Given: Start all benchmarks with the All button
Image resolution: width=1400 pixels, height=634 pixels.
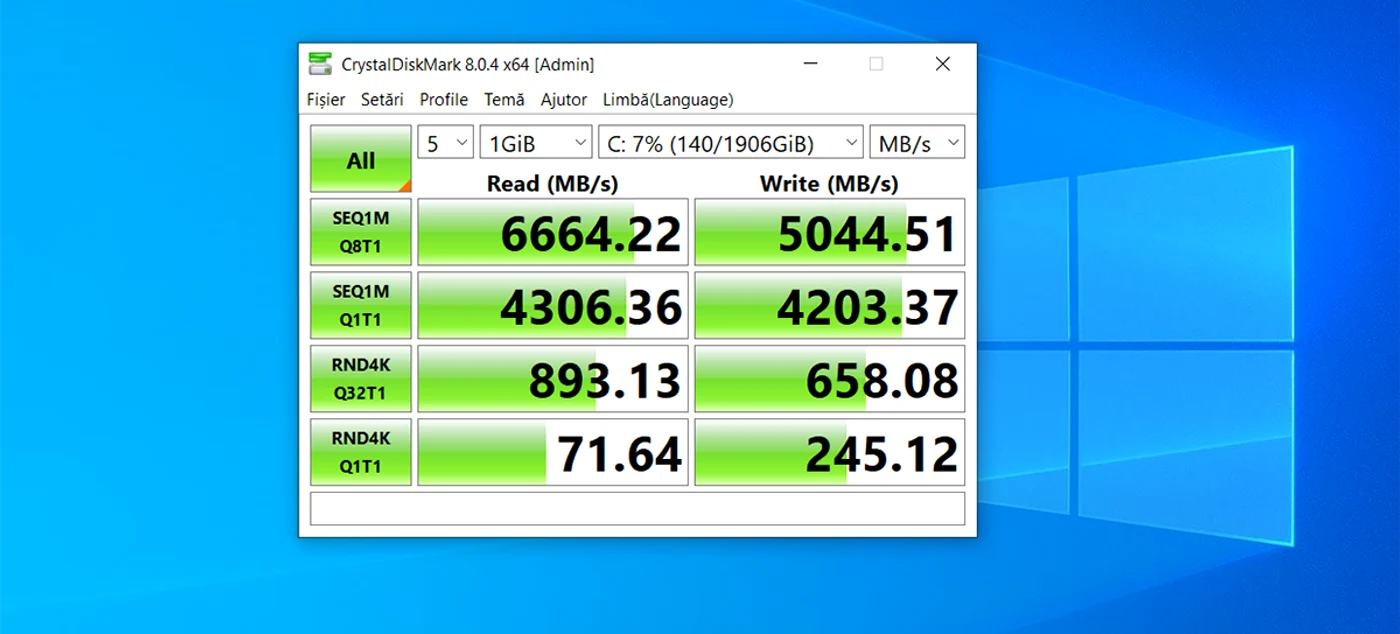Looking at the screenshot, I should click(361, 159).
